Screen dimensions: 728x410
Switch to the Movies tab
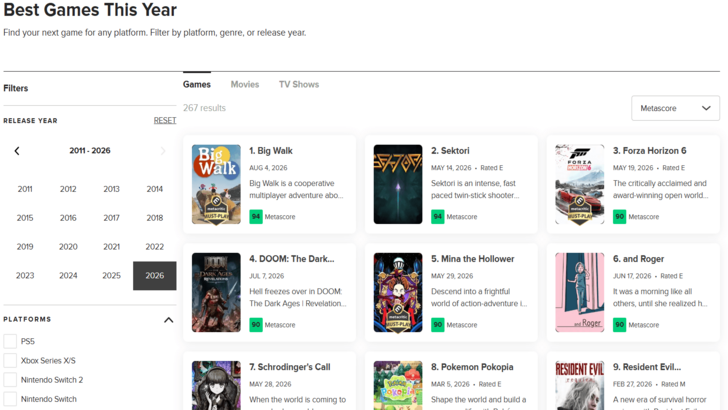pyautogui.click(x=245, y=85)
